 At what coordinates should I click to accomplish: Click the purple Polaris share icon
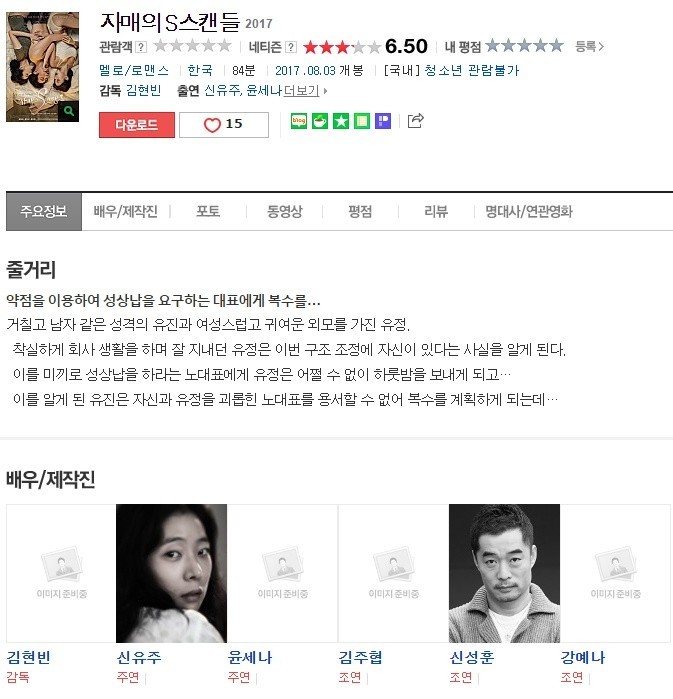click(383, 121)
